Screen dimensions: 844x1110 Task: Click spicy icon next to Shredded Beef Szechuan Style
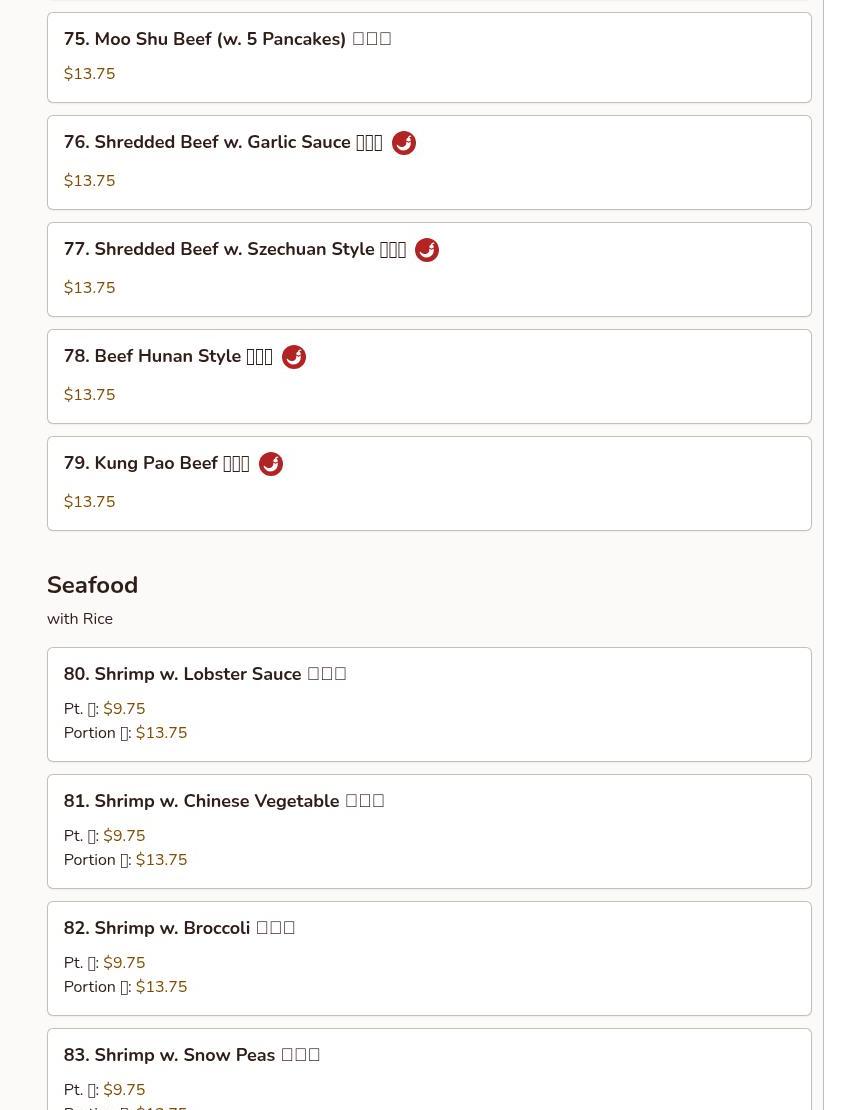[x=426, y=250]
